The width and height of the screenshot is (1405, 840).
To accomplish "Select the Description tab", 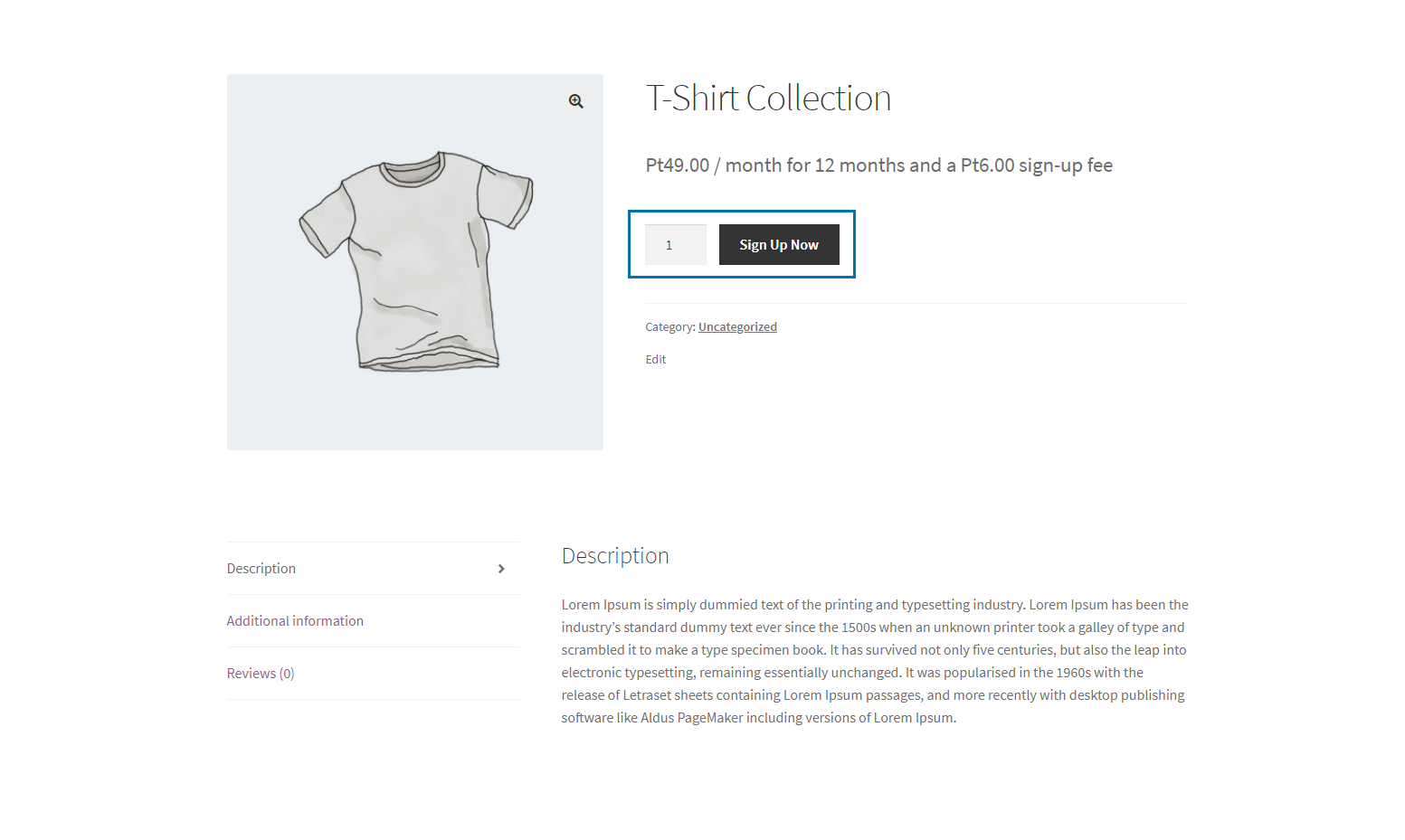I will pos(261,569).
